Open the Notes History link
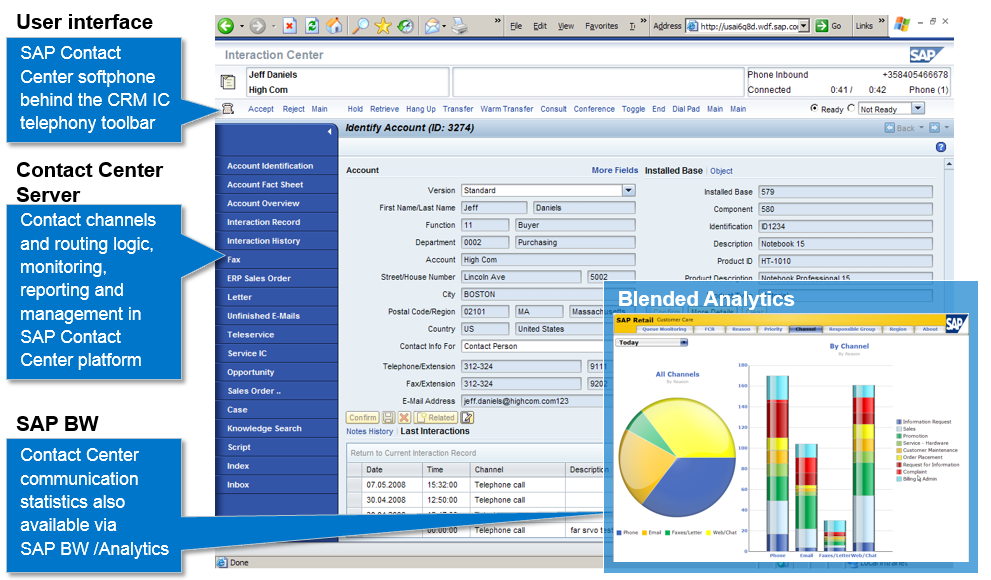 (x=370, y=431)
